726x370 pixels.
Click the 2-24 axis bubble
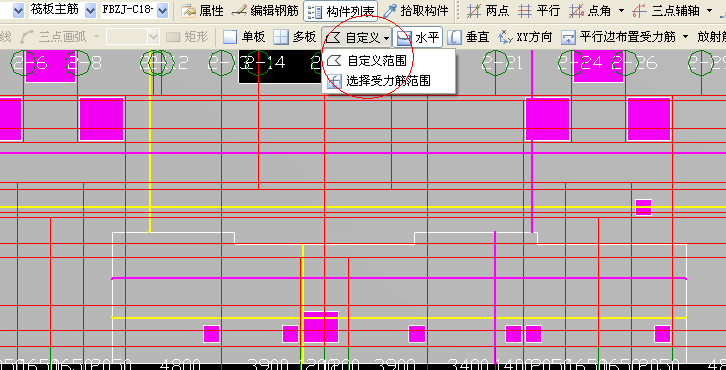pos(571,63)
